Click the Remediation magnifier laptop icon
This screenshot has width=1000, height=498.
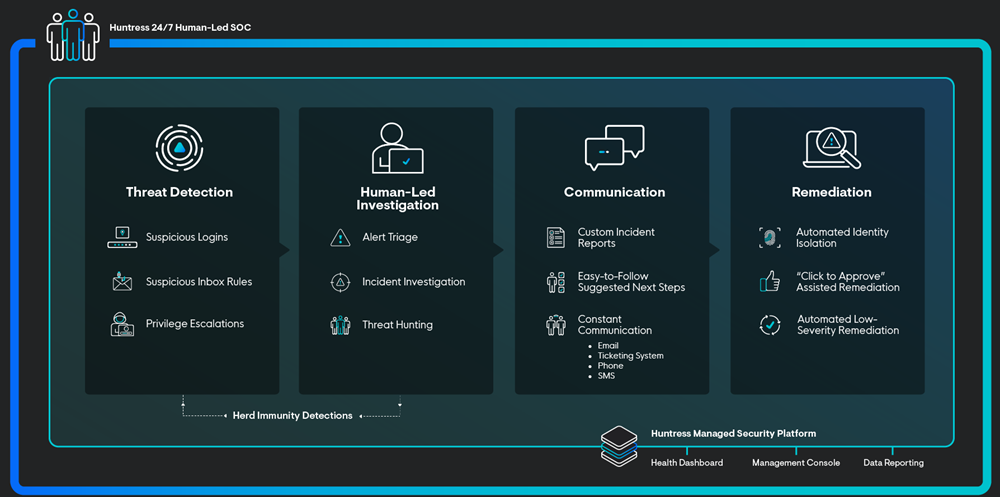tap(831, 149)
